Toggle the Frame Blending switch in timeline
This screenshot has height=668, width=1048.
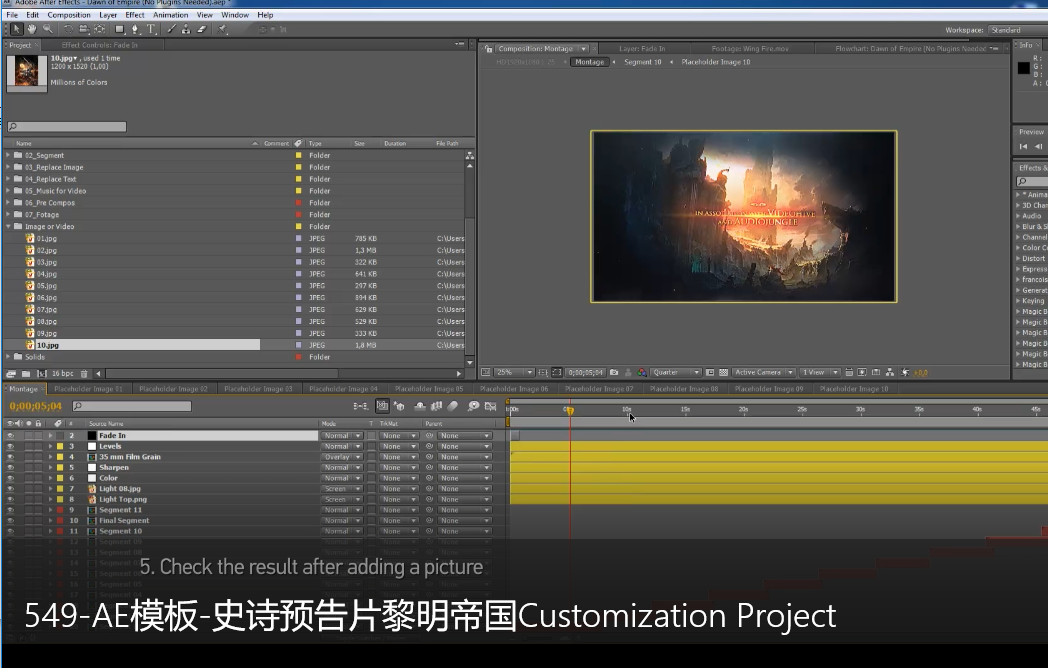(436, 406)
